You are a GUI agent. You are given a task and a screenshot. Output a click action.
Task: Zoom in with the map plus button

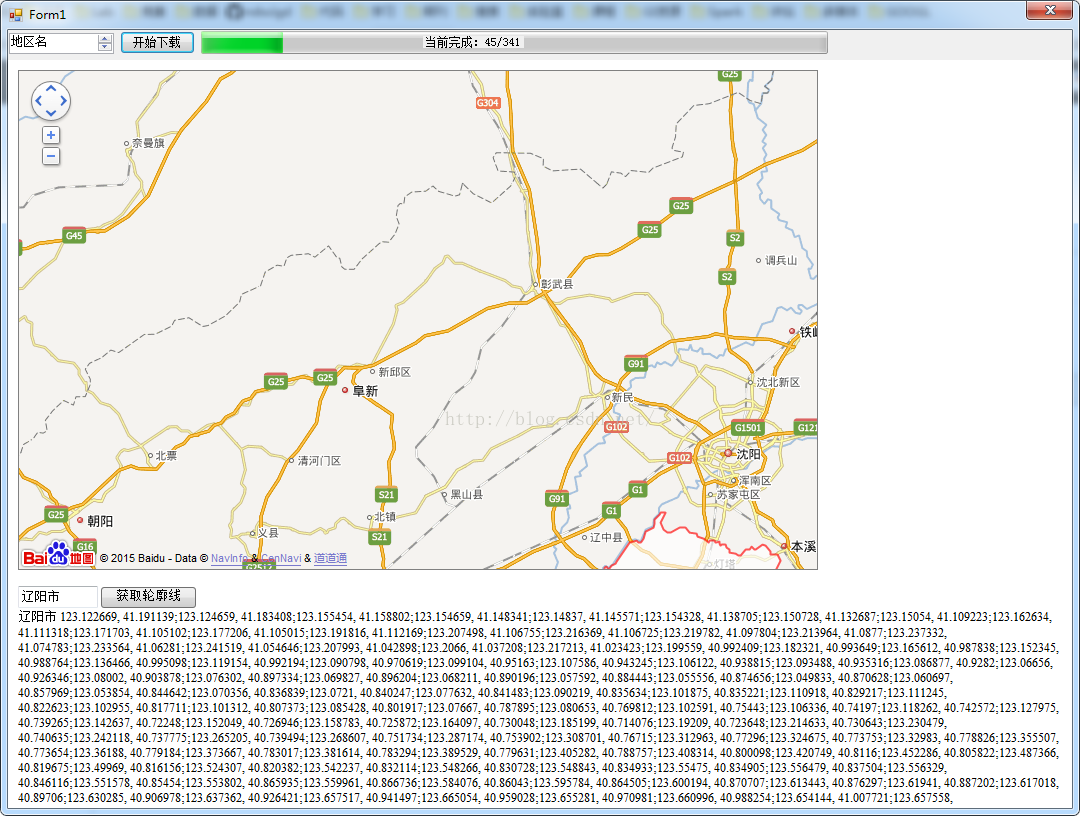click(x=51, y=135)
